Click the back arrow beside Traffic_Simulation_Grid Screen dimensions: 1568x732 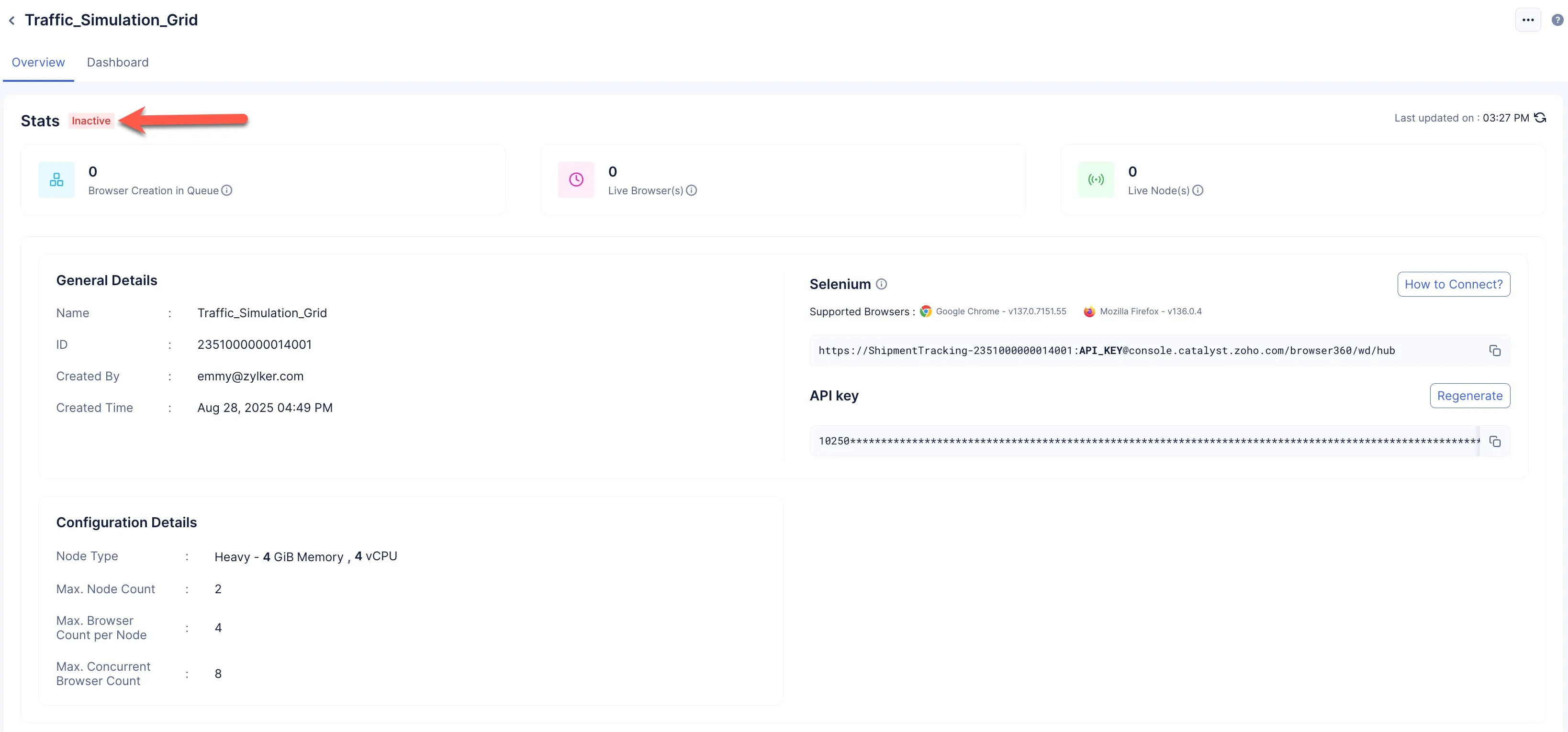point(11,21)
